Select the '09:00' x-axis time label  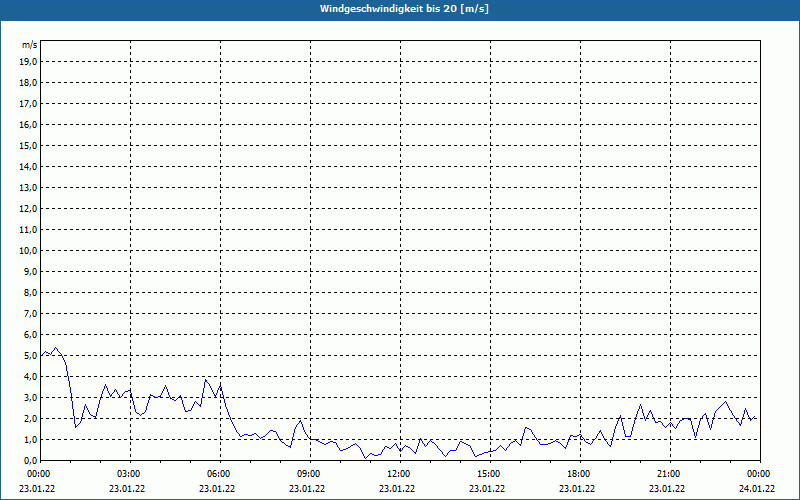(x=310, y=474)
